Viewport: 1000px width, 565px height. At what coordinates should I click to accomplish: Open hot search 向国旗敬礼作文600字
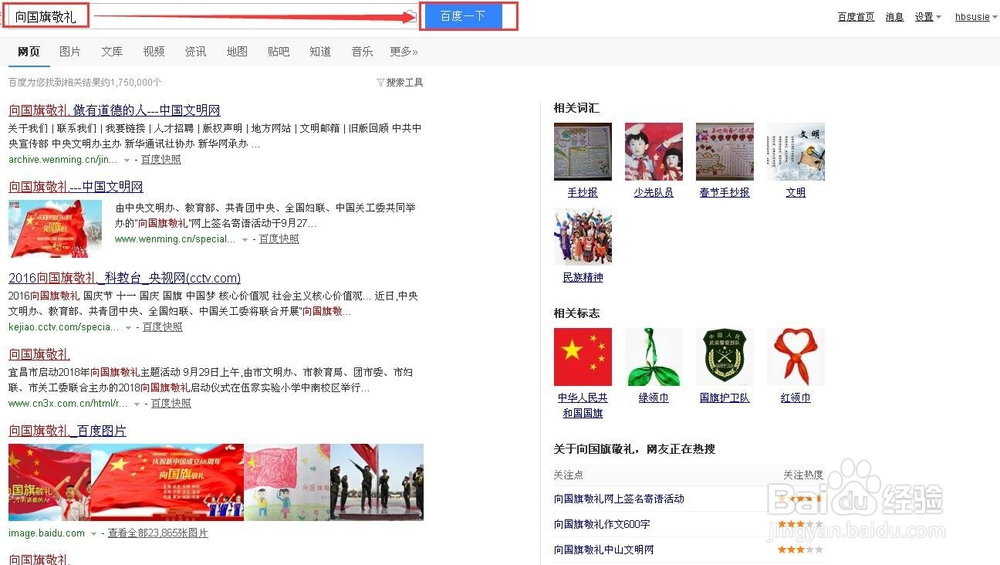point(602,524)
